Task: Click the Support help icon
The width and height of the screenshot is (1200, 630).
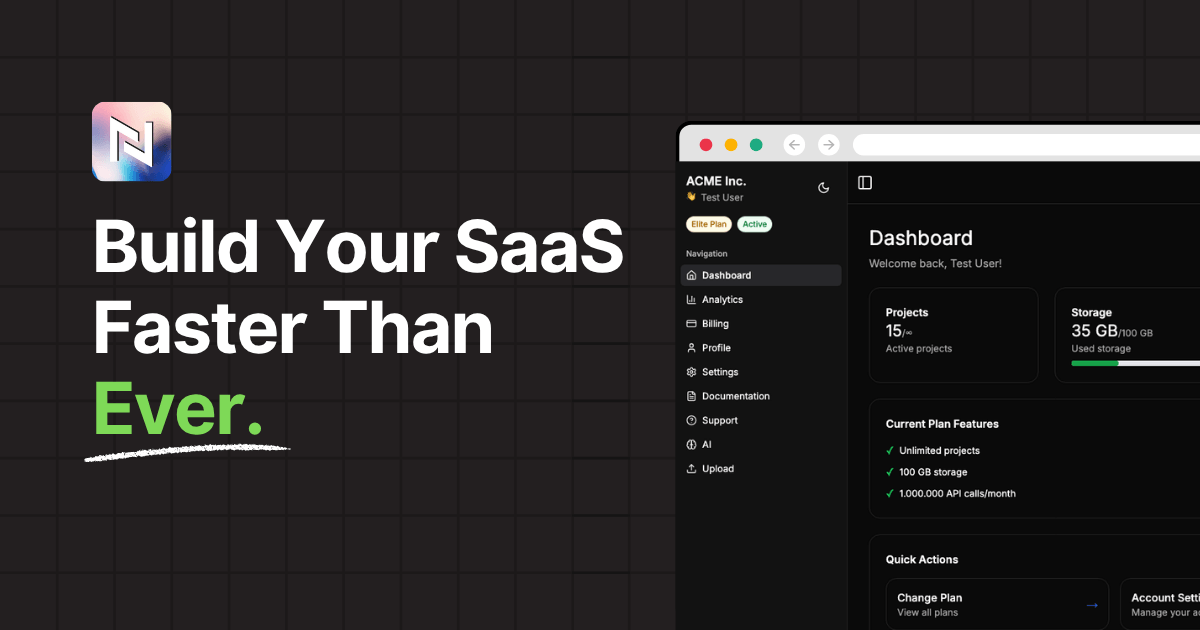Action: tap(691, 421)
